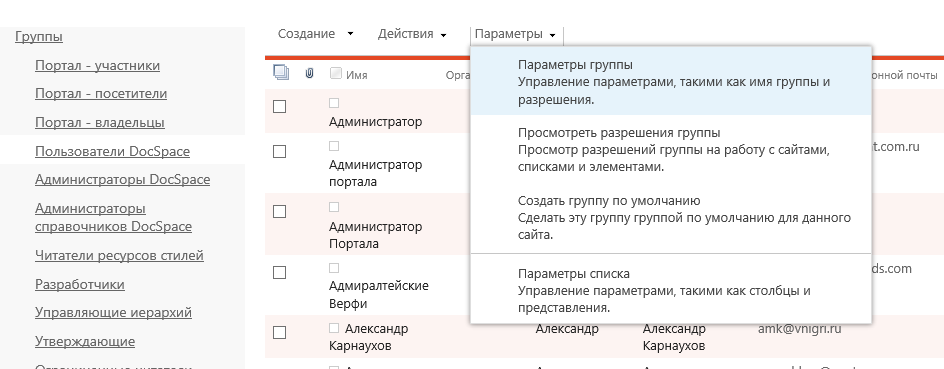The width and height of the screenshot is (944, 369).
Task: Collapse the Параметры dropdown menu
Action: 516,35
